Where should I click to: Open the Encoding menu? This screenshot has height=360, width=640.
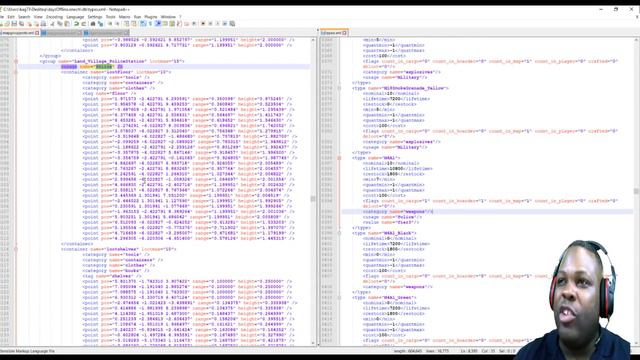pyautogui.click(x=54, y=17)
